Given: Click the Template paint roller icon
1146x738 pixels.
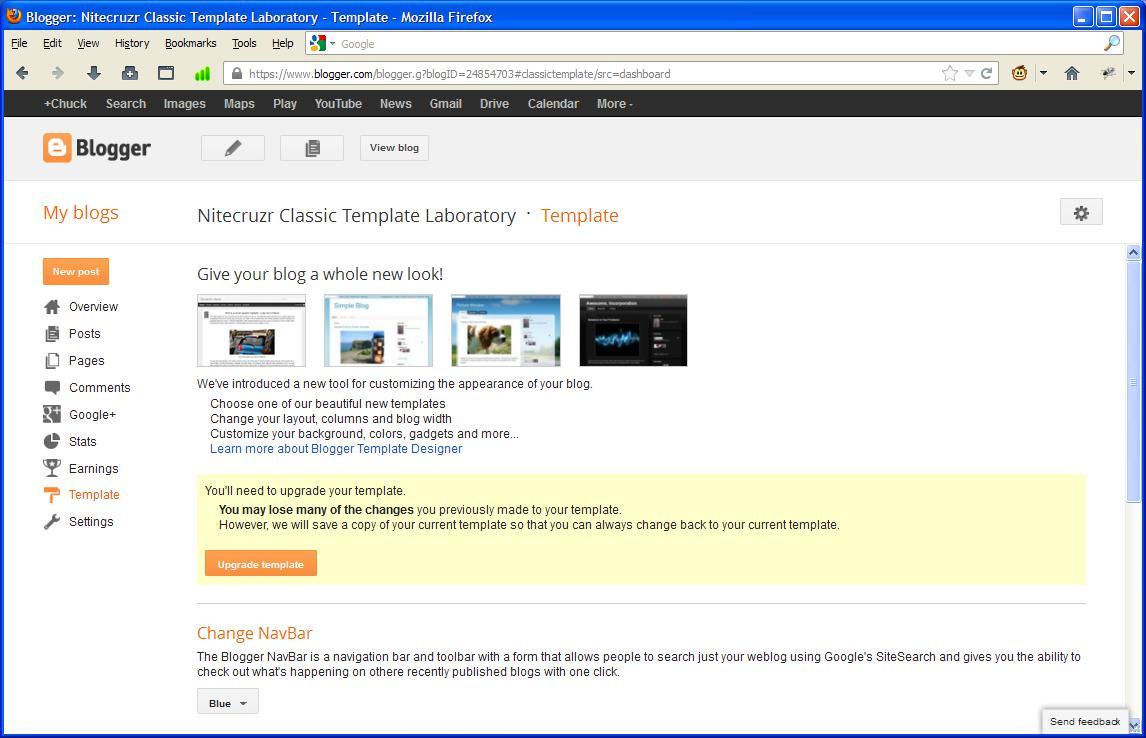Looking at the screenshot, I should click(52, 495).
